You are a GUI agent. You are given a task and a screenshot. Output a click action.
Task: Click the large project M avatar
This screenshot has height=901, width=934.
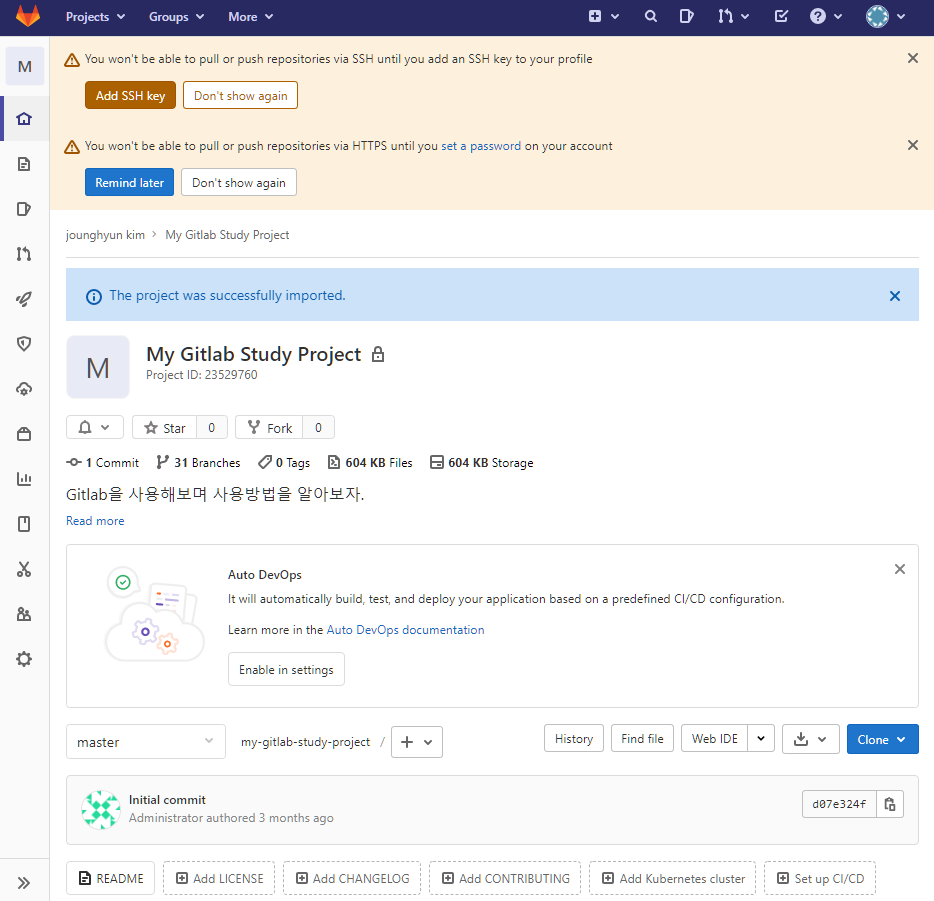coord(98,367)
